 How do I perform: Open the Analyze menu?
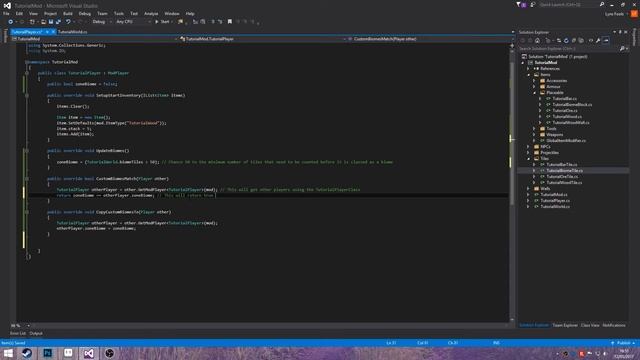(x=151, y=13)
